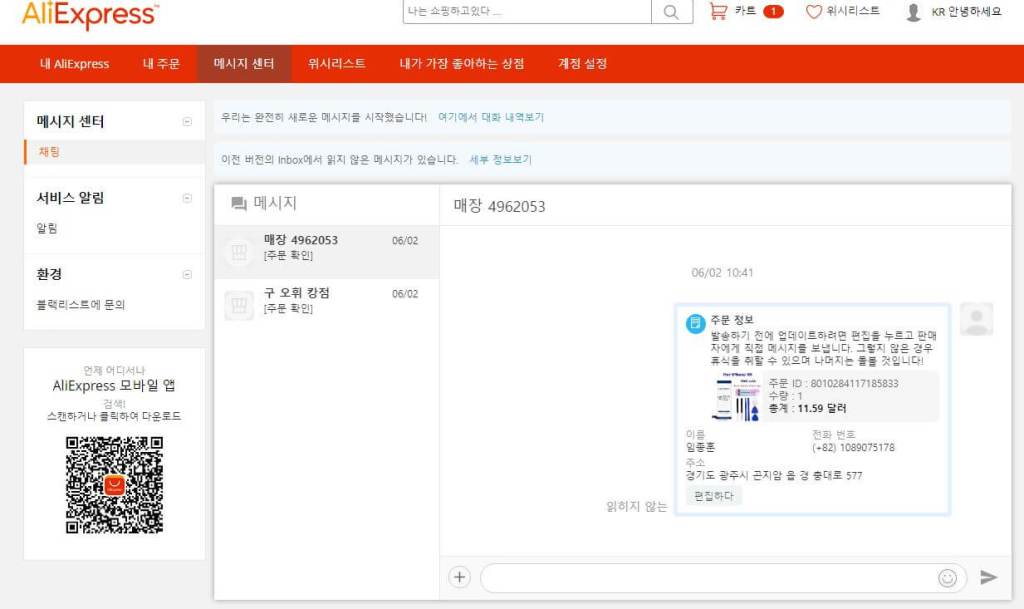Click the 카트 label in header

[745, 11]
